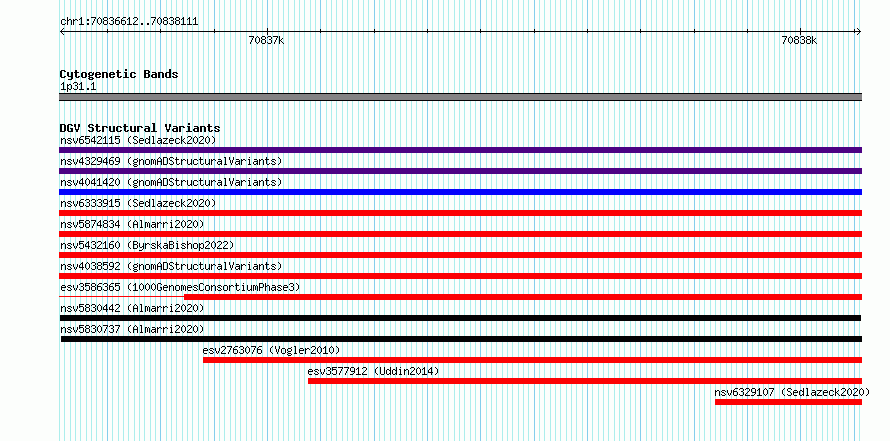Select the red bar for esv3577912
This screenshot has height=441, width=890.
click(x=585, y=381)
